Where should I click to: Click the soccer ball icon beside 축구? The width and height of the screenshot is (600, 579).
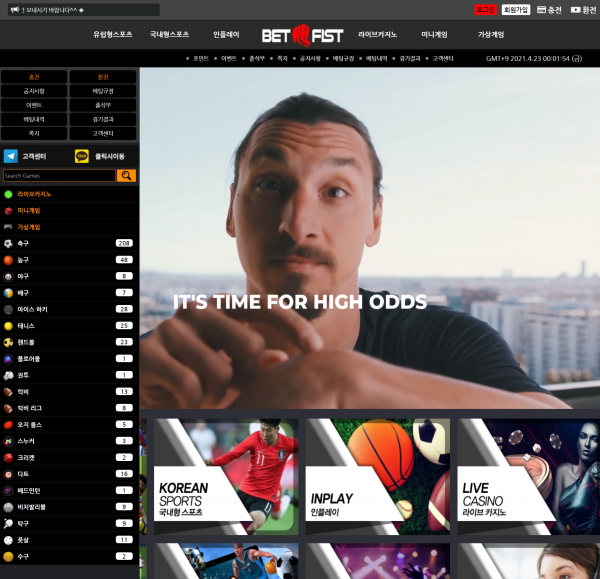pos(8,243)
